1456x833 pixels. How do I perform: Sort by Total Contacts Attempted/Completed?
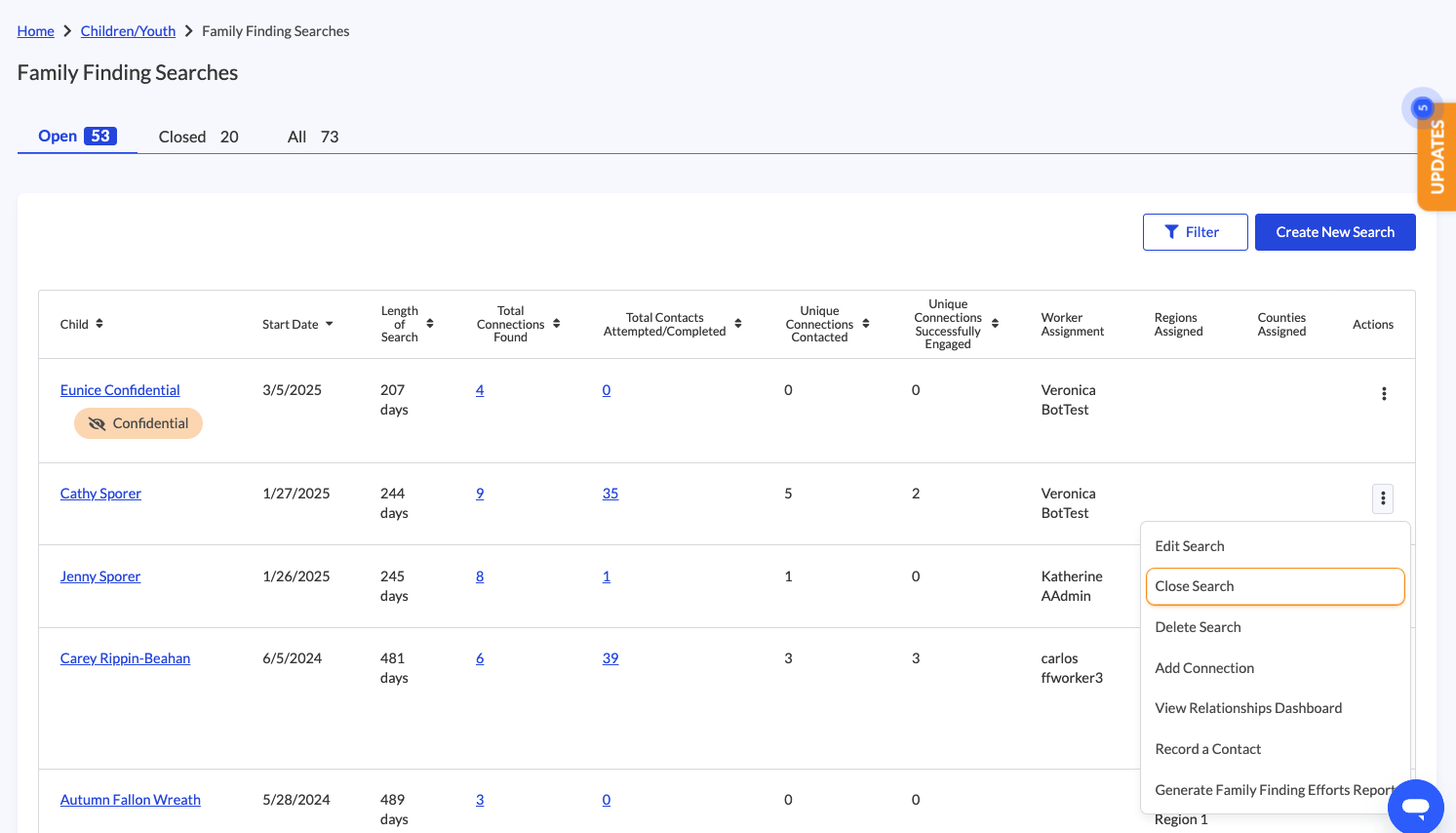(738, 324)
